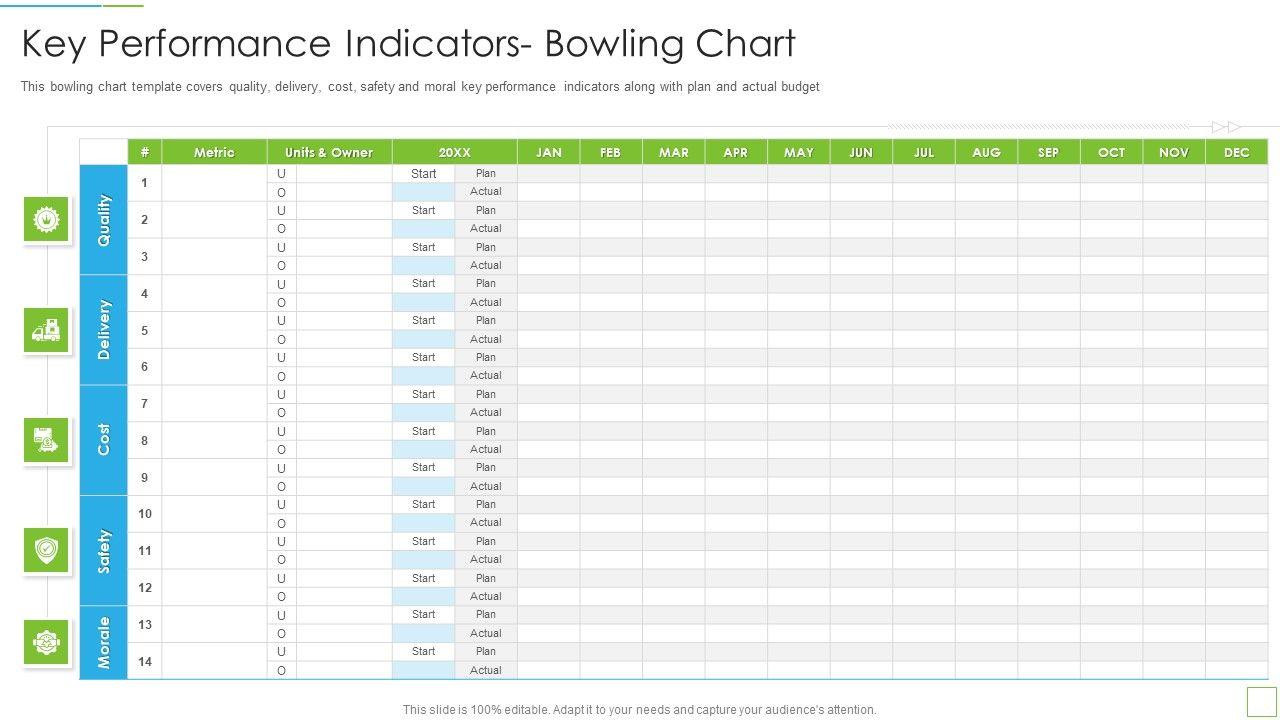The height and width of the screenshot is (720, 1280).
Task: Click the Cost money icon
Action: pos(47,440)
